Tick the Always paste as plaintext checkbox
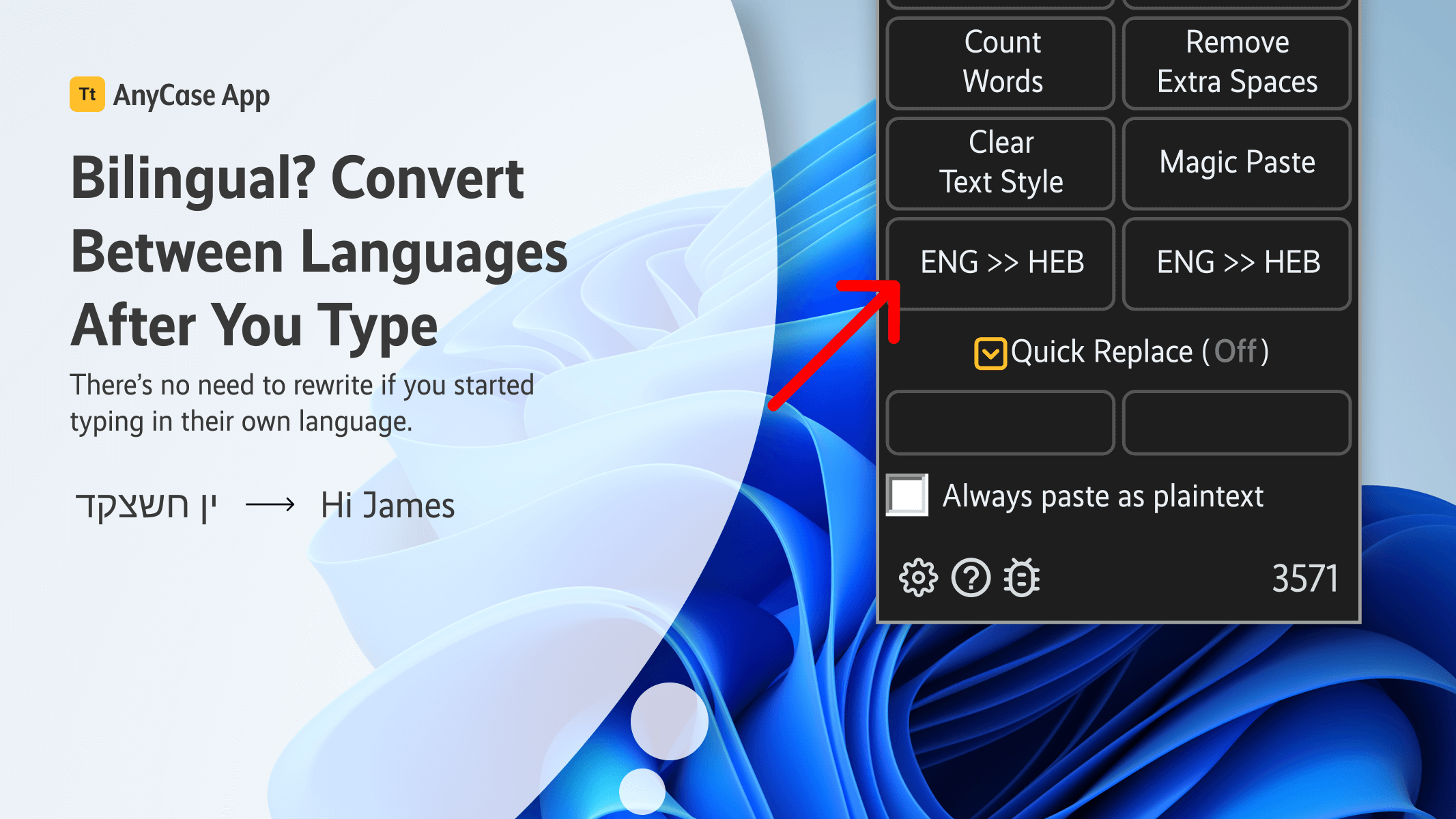 [907, 495]
